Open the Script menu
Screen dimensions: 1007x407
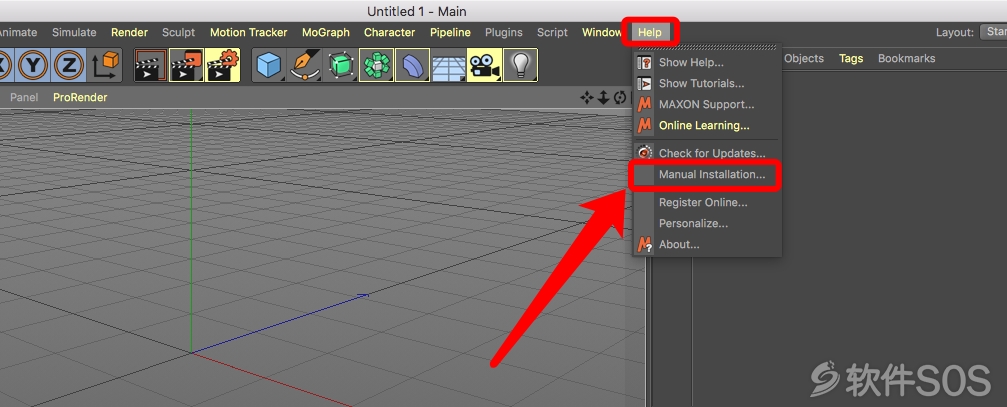pyautogui.click(x=552, y=32)
